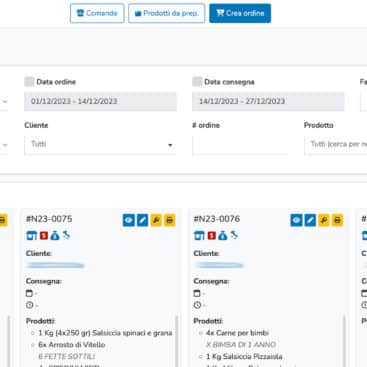Click the Crea ordine button
Screen dimensions: 367x367
point(240,13)
